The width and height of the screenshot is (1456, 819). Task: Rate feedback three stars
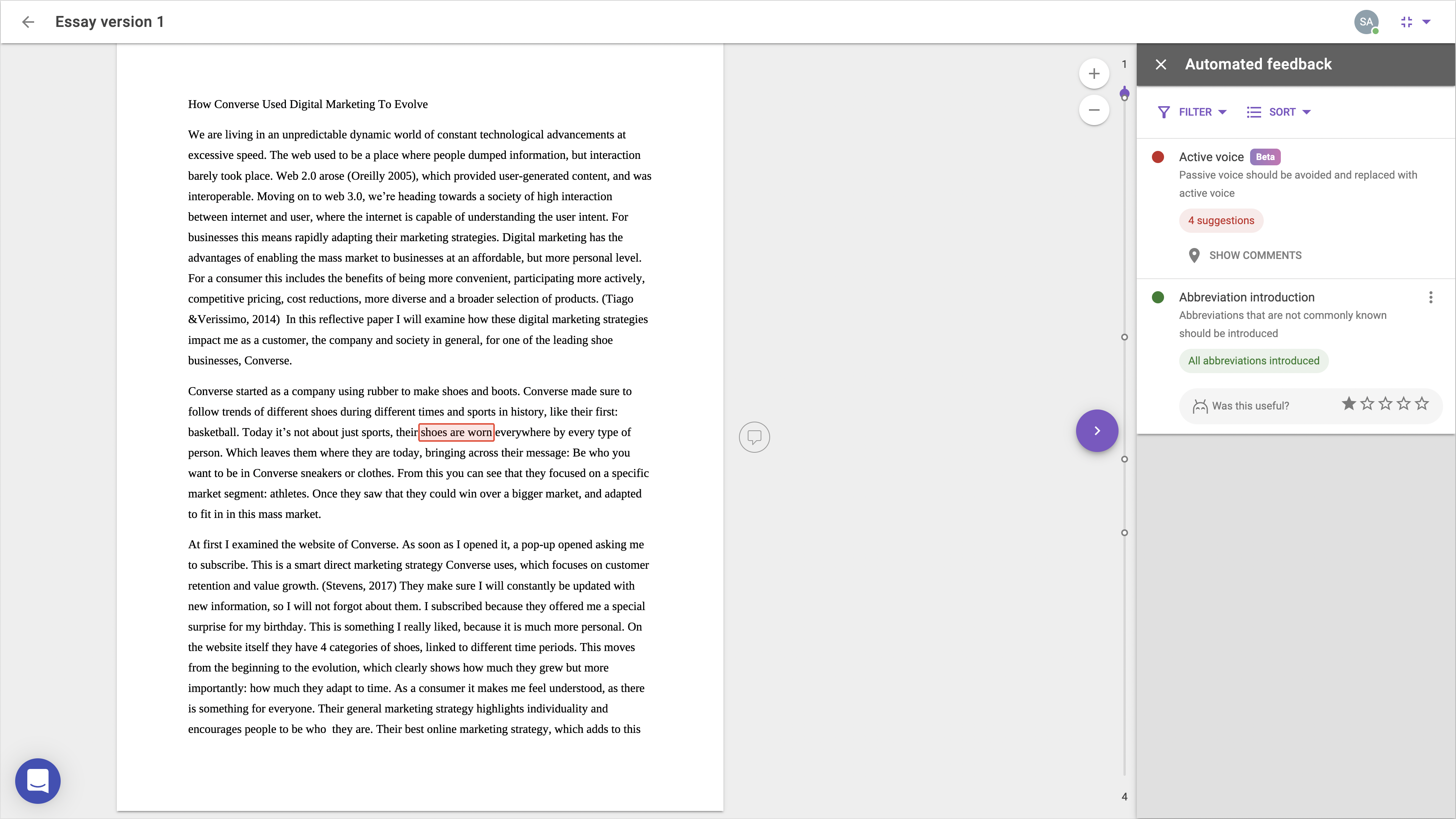[1385, 403]
